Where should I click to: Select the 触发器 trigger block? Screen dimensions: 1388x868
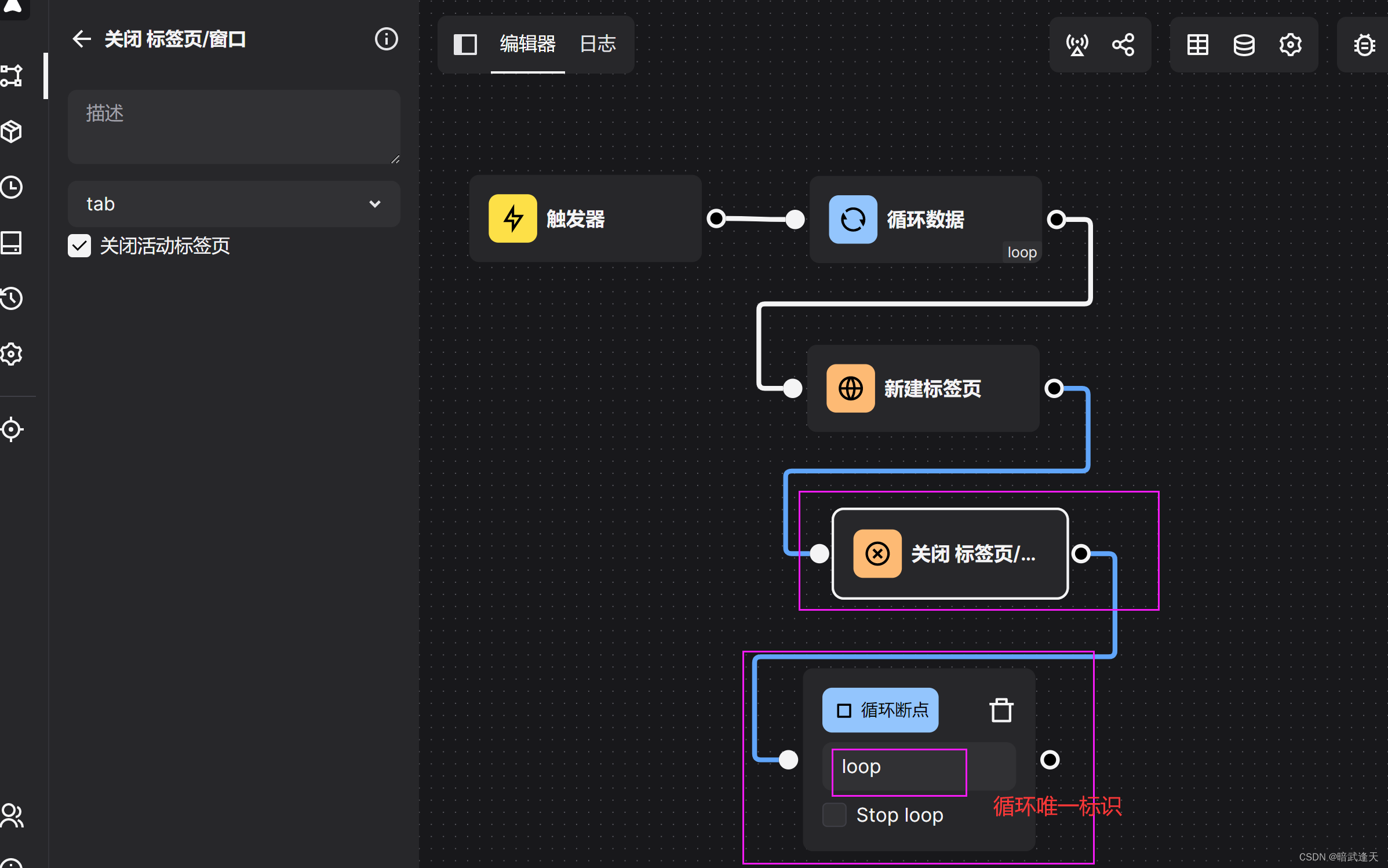pos(585,219)
